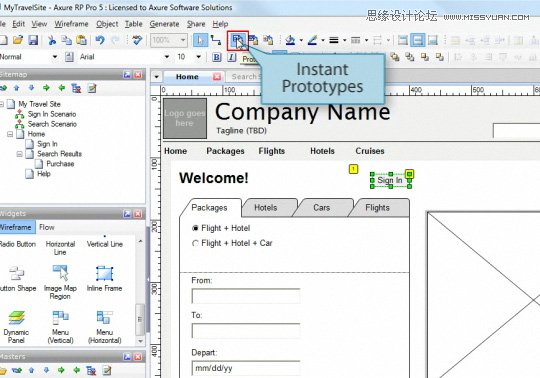Collapse the Search Results node in Sitemap
Image resolution: width=540 pixels, height=378 pixels.
point(20,154)
